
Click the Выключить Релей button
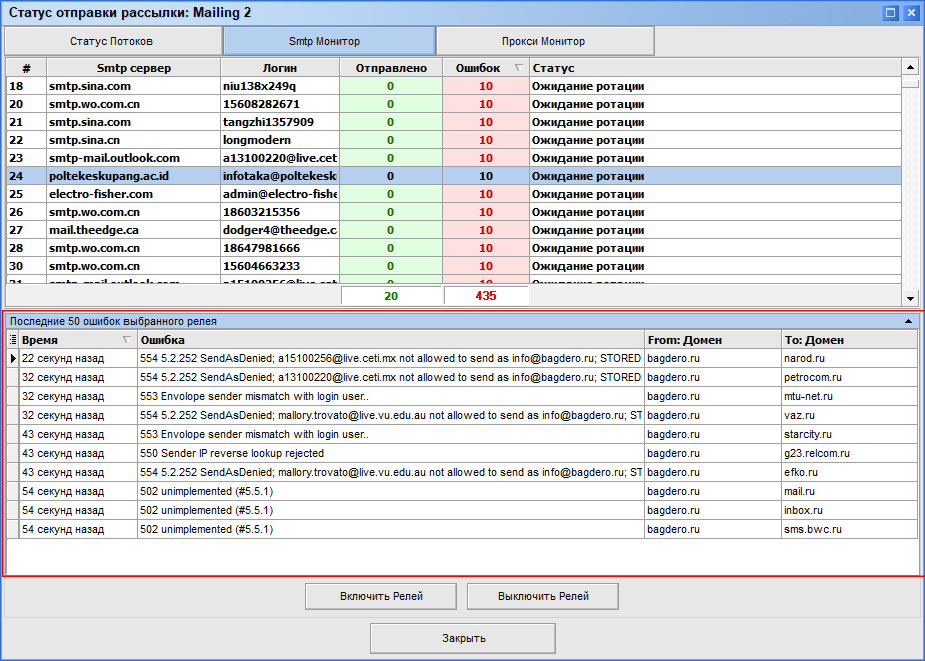pos(543,596)
